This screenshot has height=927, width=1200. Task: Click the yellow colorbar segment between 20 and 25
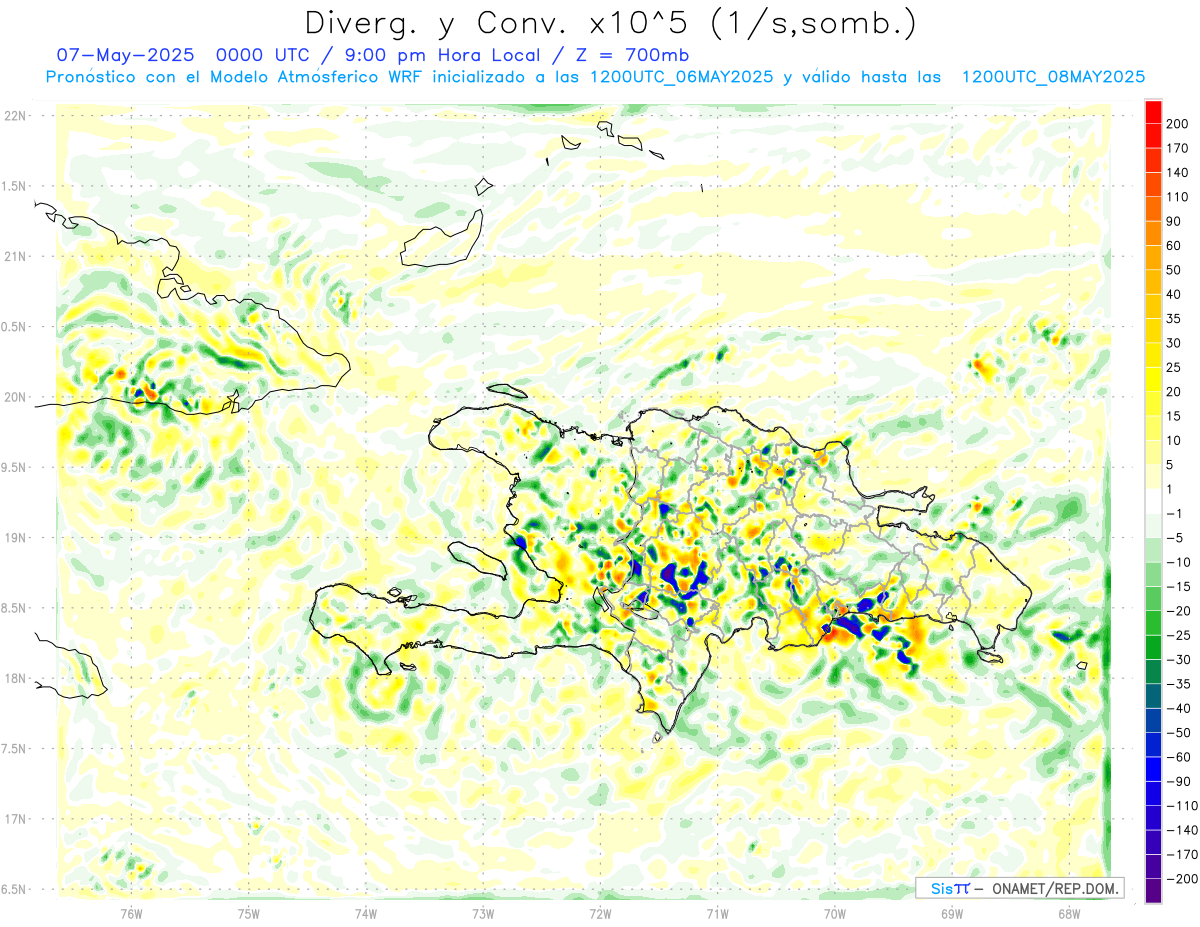1153,380
